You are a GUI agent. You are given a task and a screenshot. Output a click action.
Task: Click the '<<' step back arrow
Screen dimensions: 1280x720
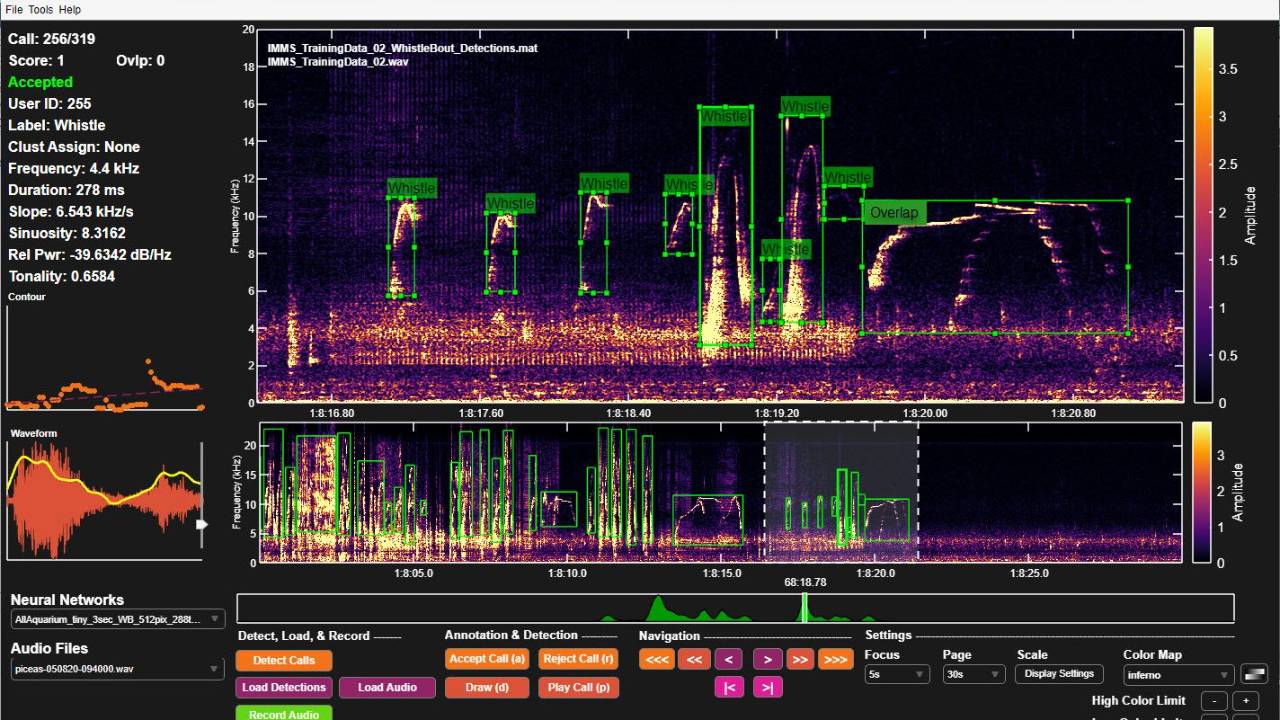696,659
